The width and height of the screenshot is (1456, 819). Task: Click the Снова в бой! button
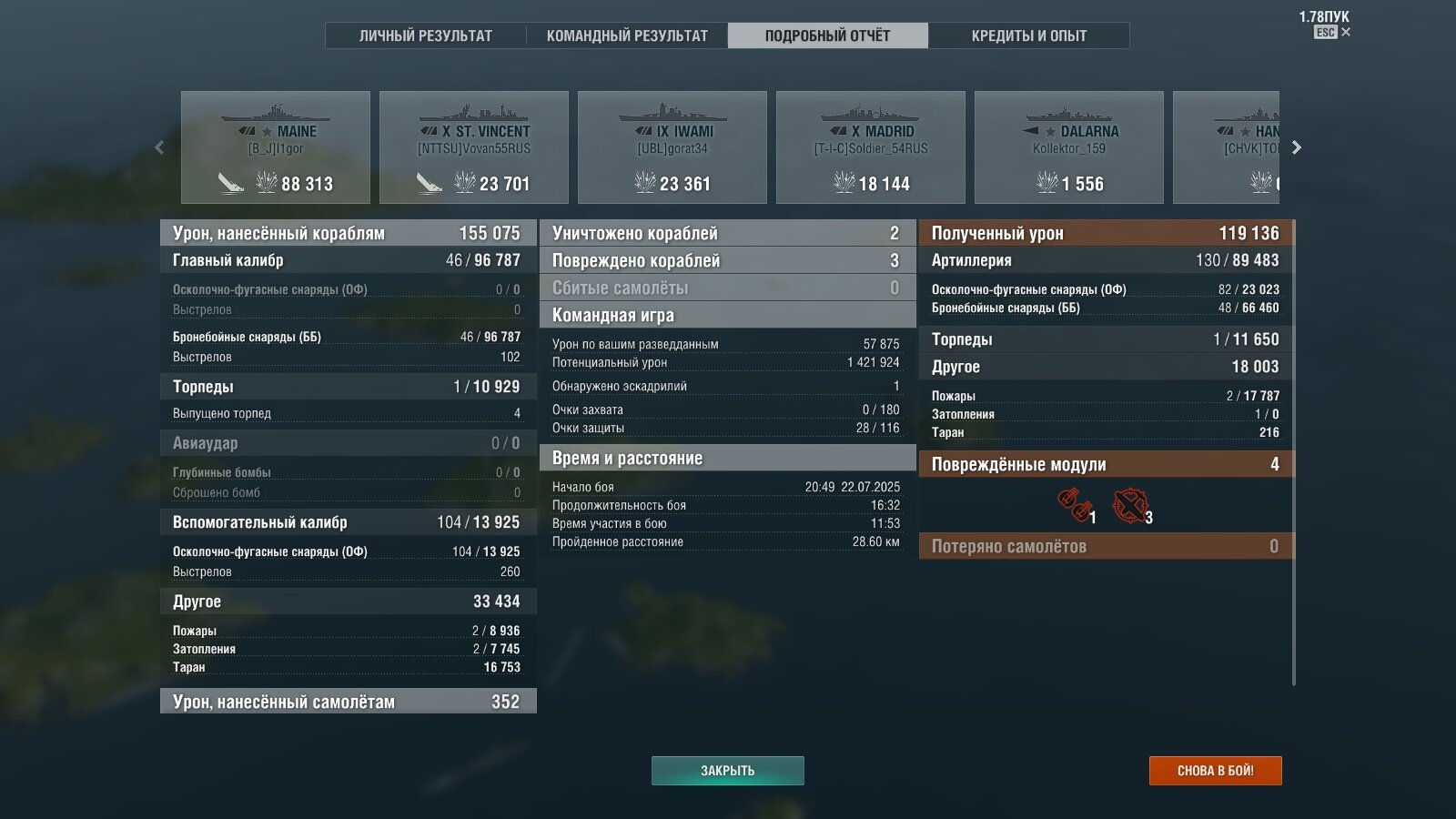(x=1216, y=771)
